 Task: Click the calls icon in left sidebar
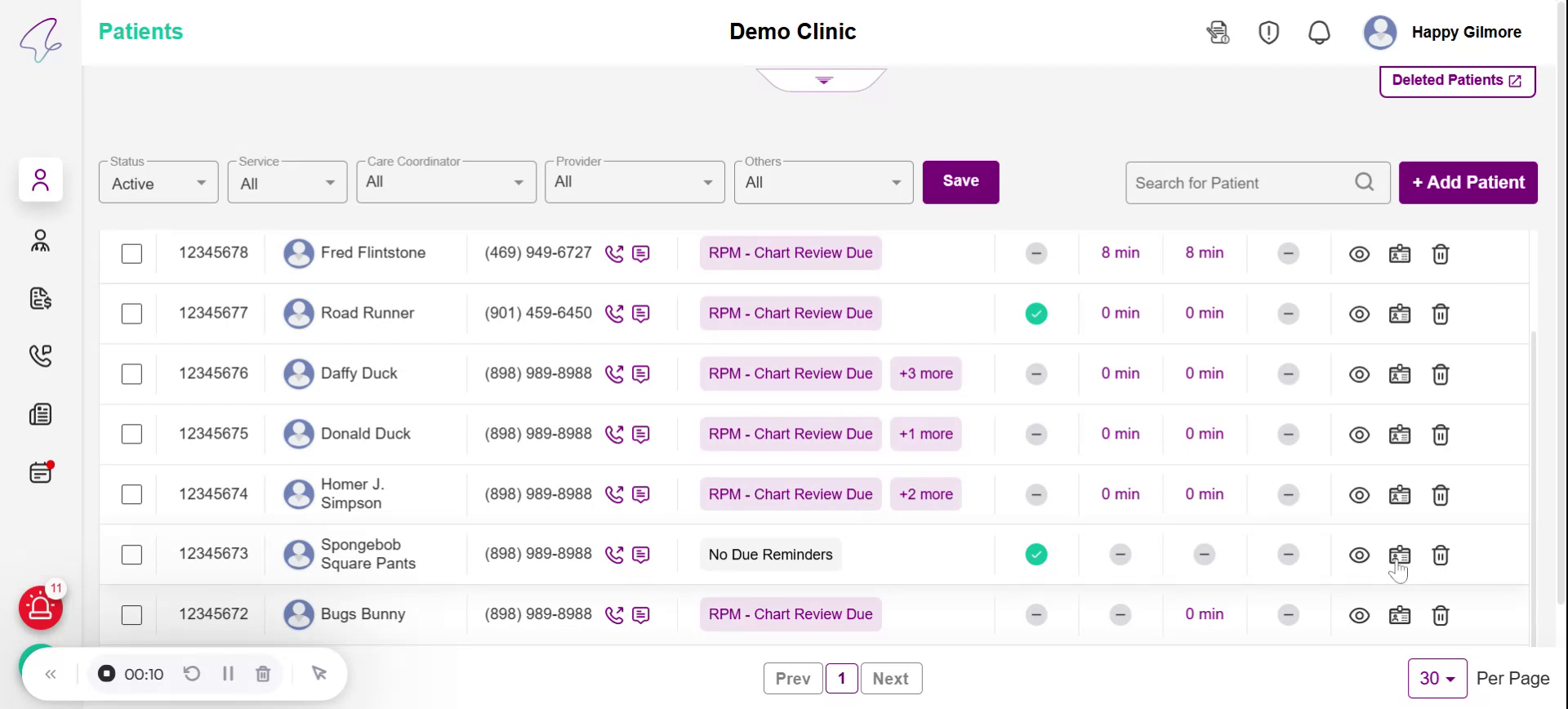tap(40, 356)
